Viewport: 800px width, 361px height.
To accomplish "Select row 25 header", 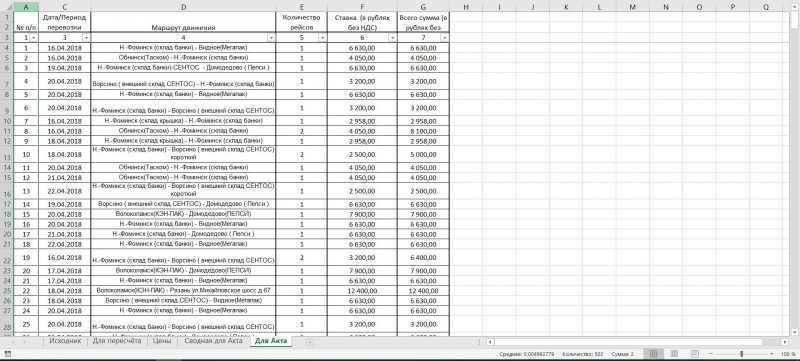I will coord(7,290).
